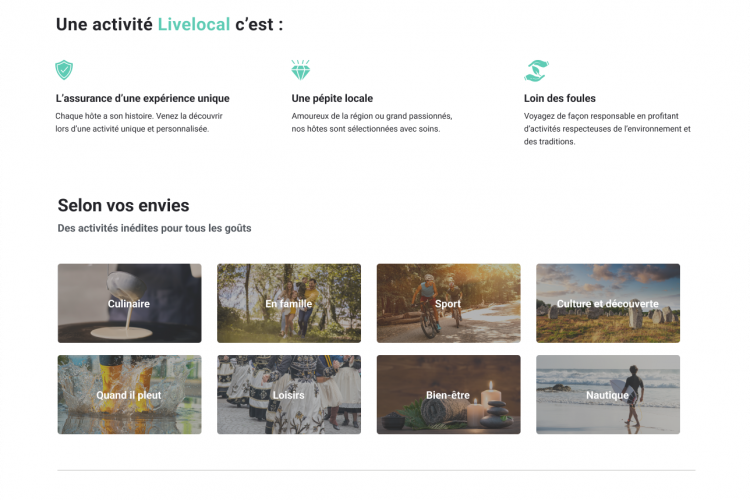
Task: Open the Nautique category card
Action: pos(608,394)
